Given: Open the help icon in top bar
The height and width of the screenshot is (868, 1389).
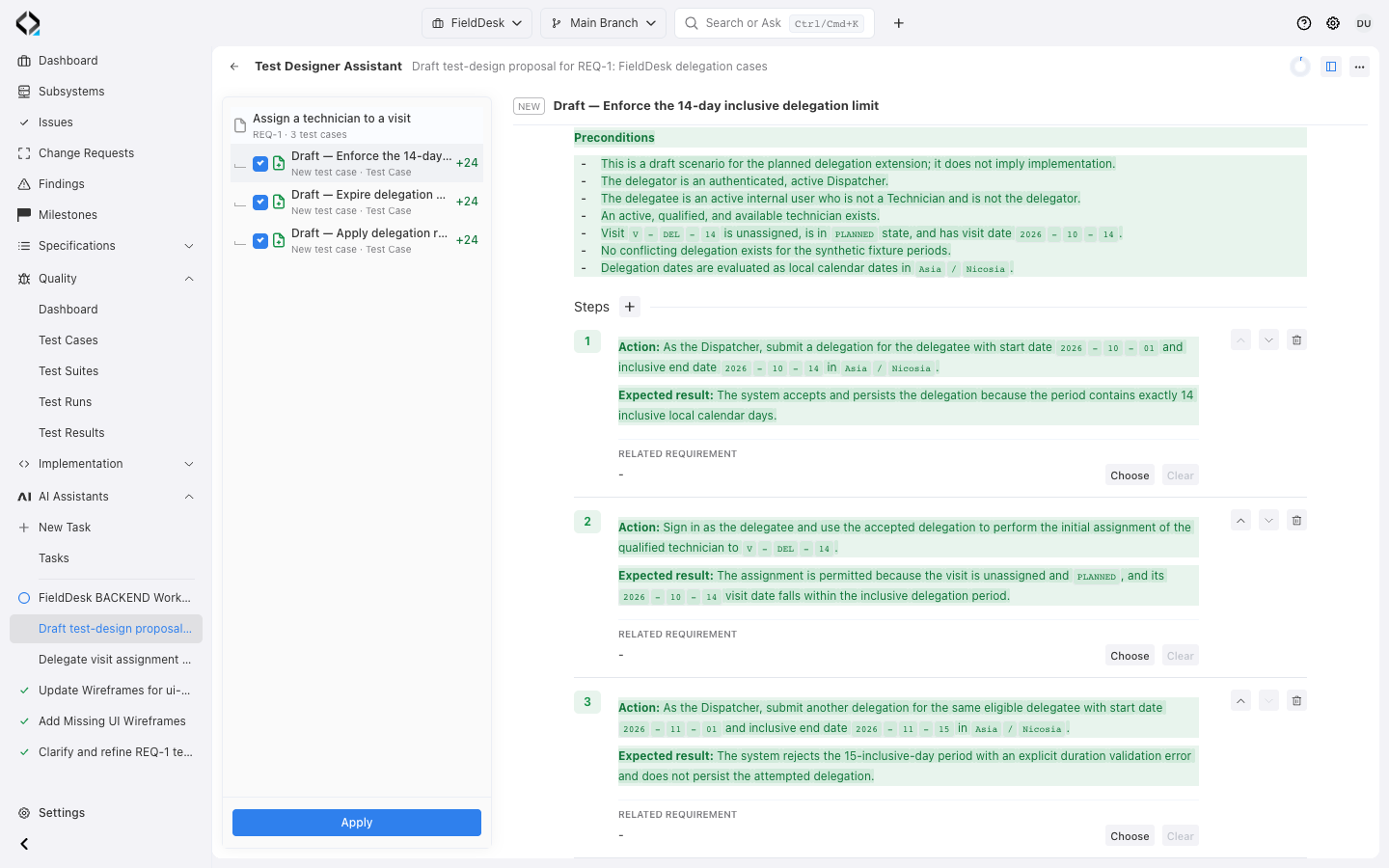Looking at the screenshot, I should coord(1304,23).
